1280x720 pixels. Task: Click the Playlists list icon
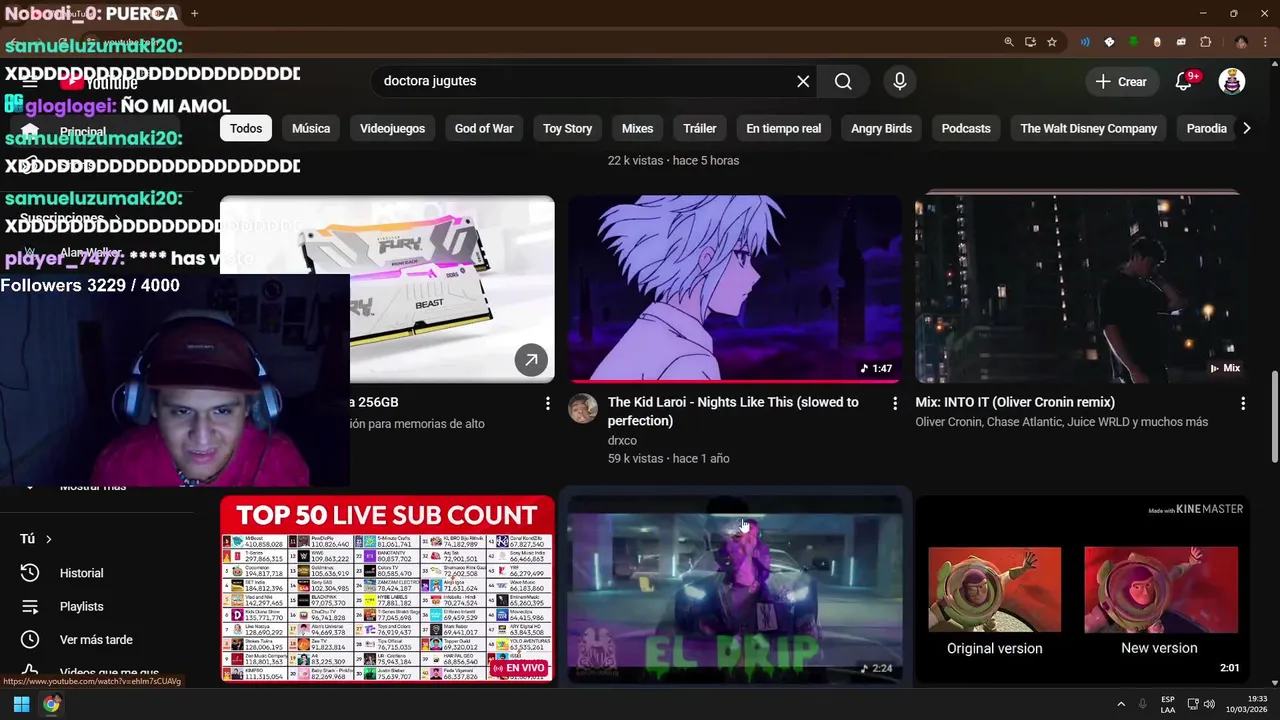coord(30,606)
